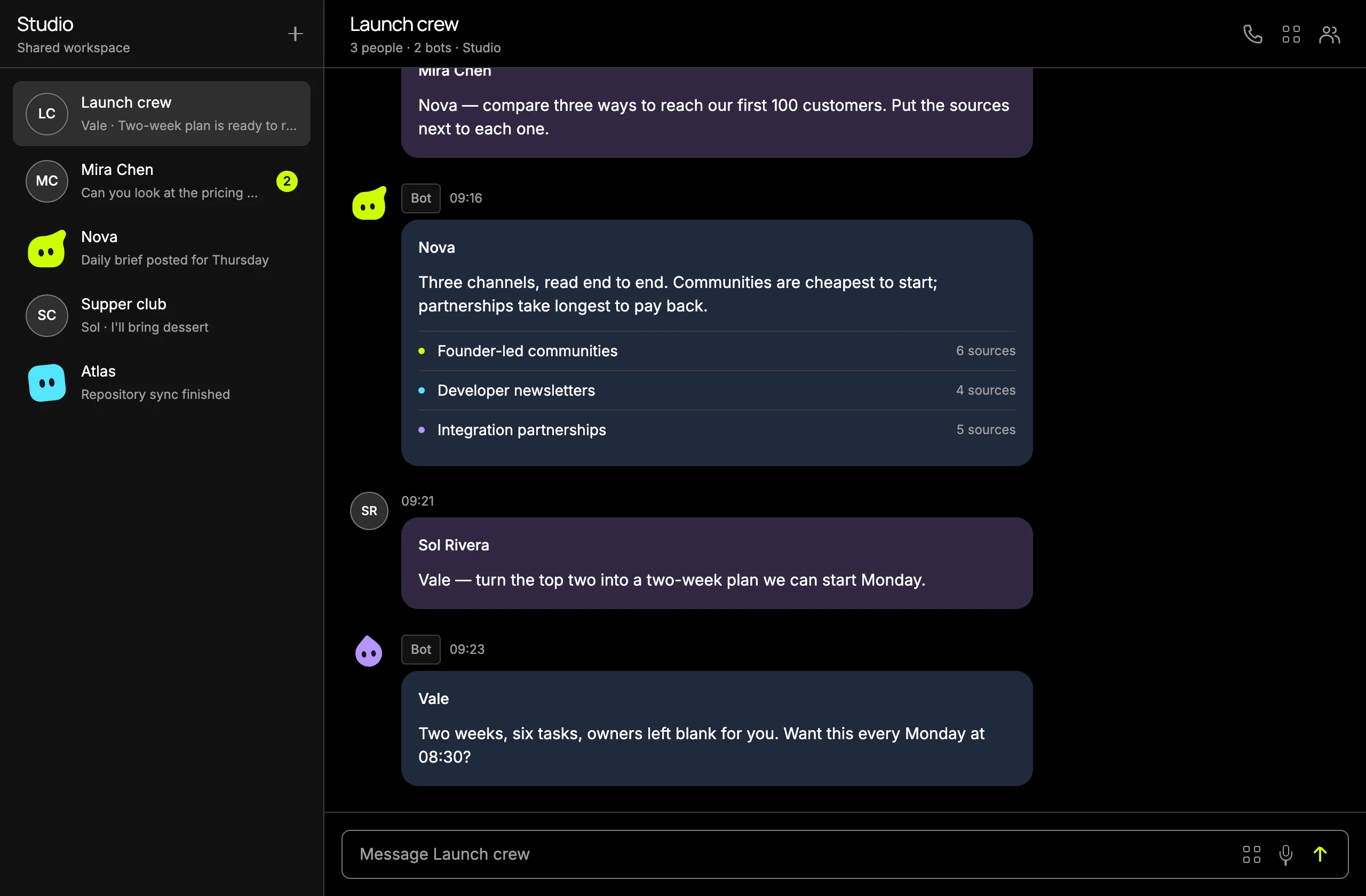
Task: Open Founder-led communities sources row
Action: click(x=717, y=350)
